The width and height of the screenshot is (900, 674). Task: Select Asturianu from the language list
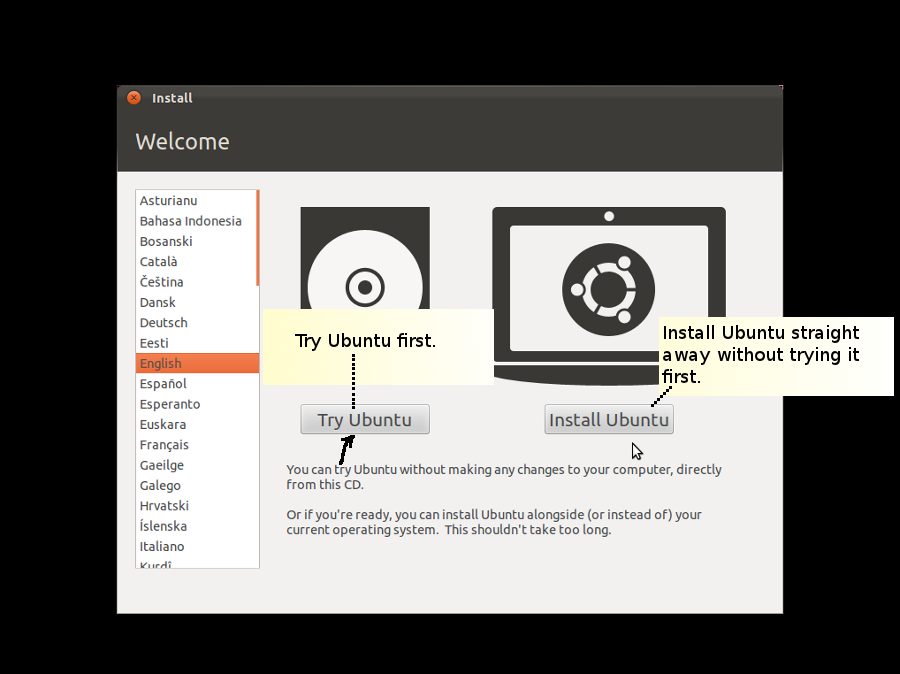197,200
